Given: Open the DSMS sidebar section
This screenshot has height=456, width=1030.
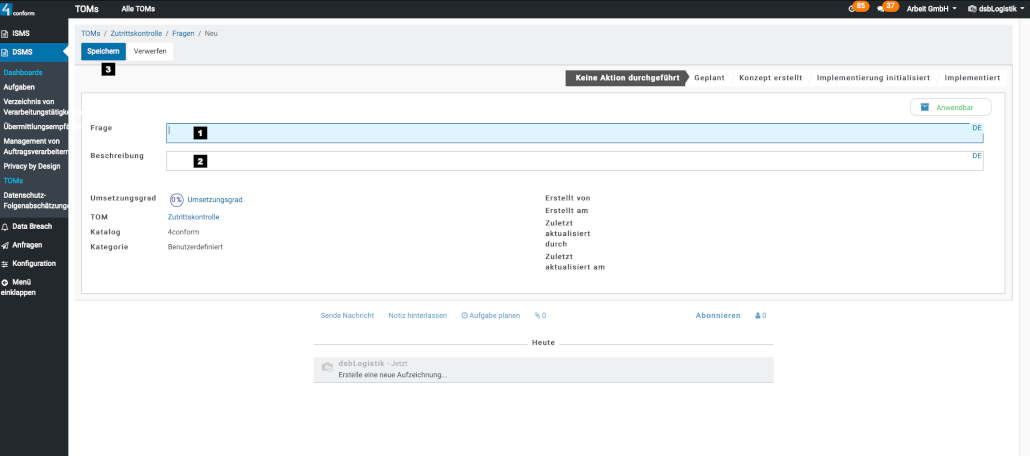Looking at the screenshot, I should pos(22,52).
